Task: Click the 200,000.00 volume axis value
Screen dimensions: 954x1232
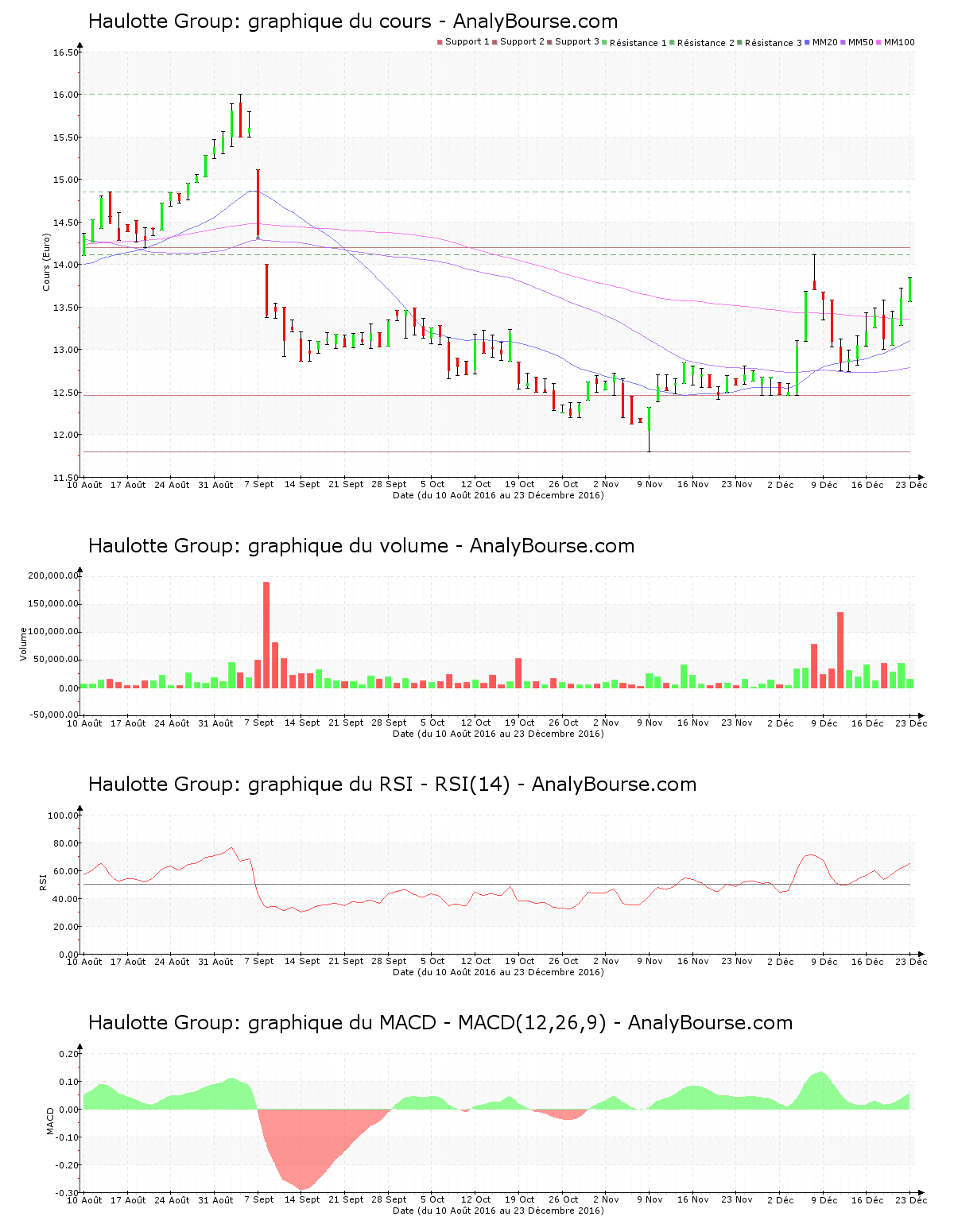Action: 53,575
